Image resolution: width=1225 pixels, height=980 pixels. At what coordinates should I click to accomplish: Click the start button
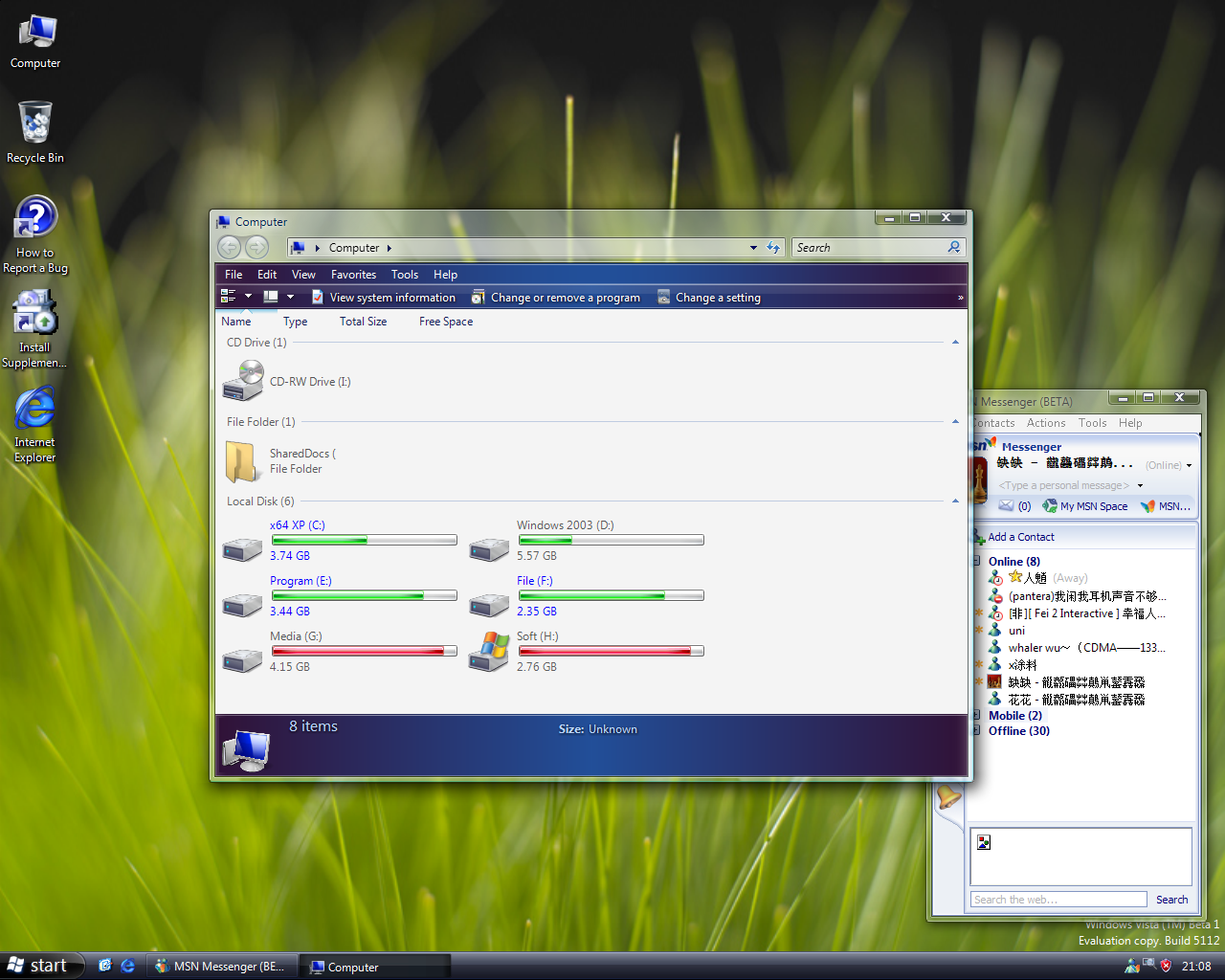click(40, 966)
